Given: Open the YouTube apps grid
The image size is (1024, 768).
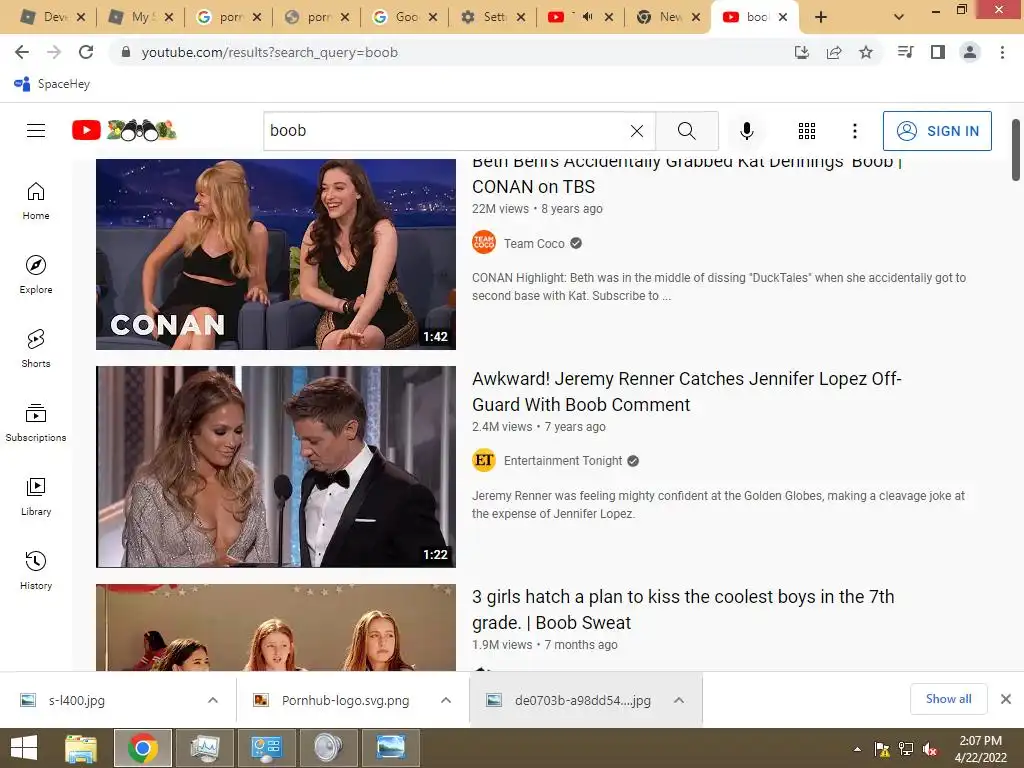Looking at the screenshot, I should [x=807, y=131].
